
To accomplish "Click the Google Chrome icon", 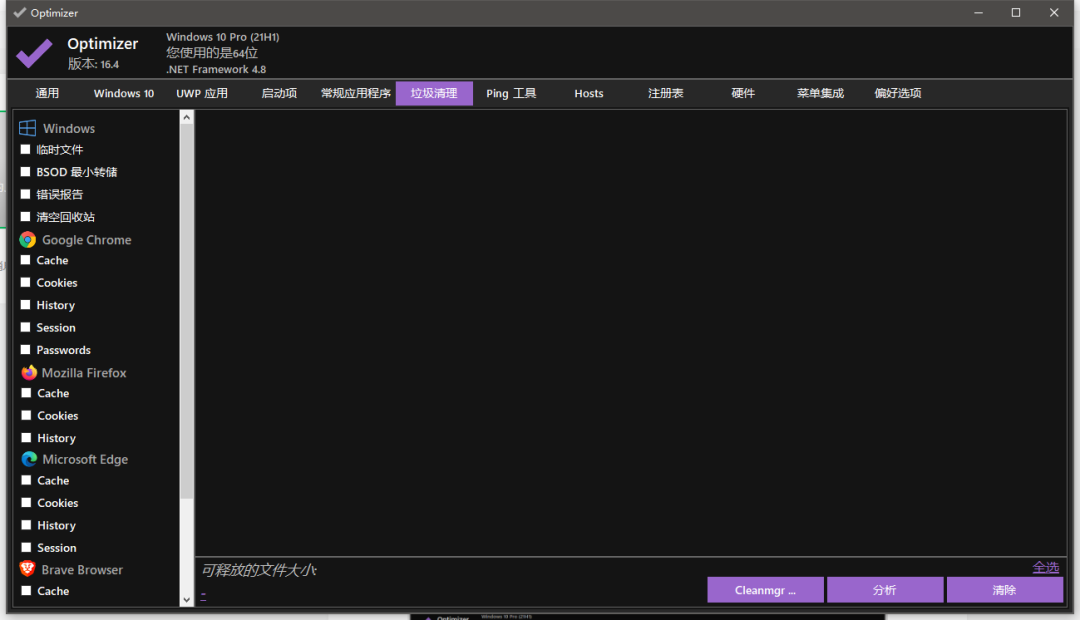I will pyautogui.click(x=28, y=240).
